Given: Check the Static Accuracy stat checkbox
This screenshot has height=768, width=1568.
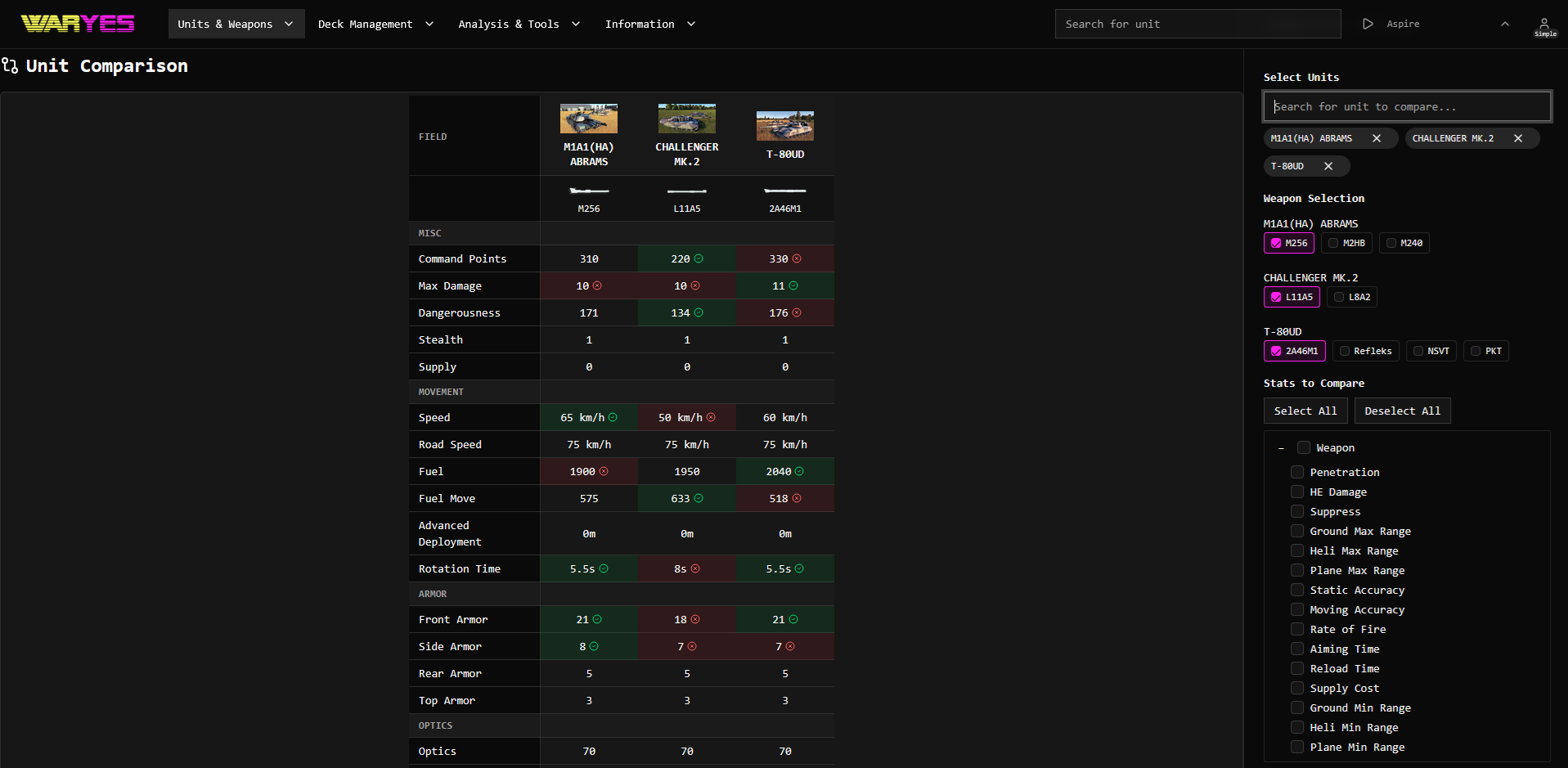Looking at the screenshot, I should [x=1297, y=590].
